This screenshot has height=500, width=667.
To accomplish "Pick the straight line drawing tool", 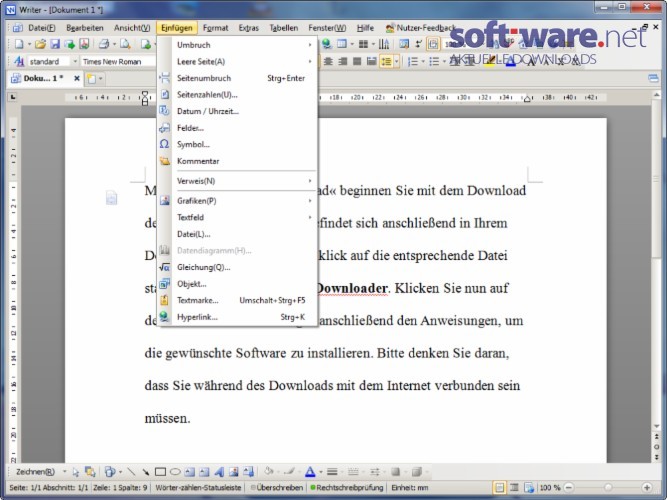I will (131, 471).
